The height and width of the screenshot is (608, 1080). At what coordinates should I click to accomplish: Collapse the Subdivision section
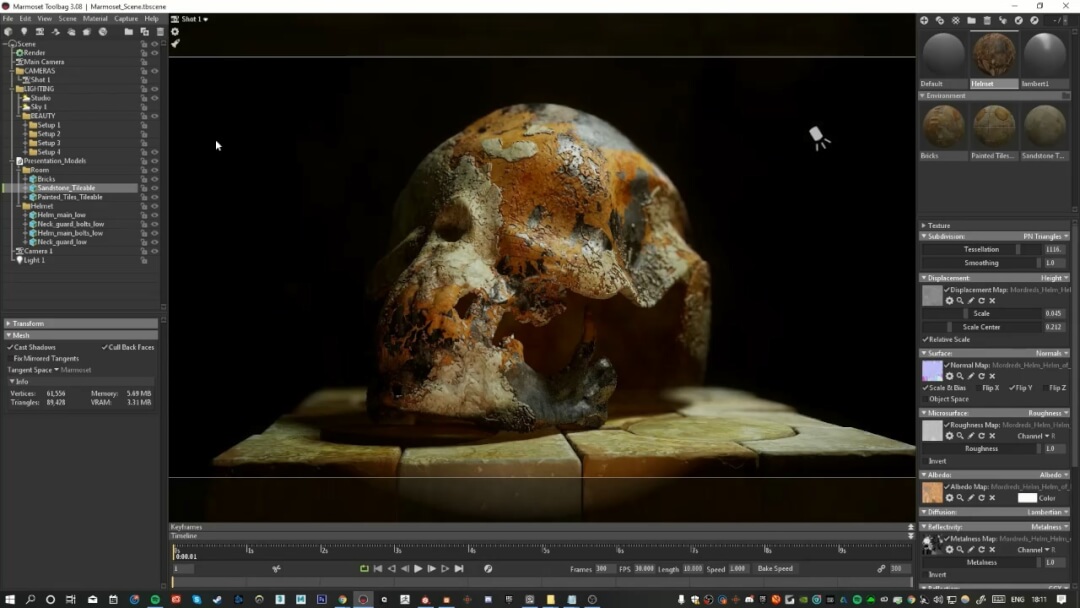[924, 237]
